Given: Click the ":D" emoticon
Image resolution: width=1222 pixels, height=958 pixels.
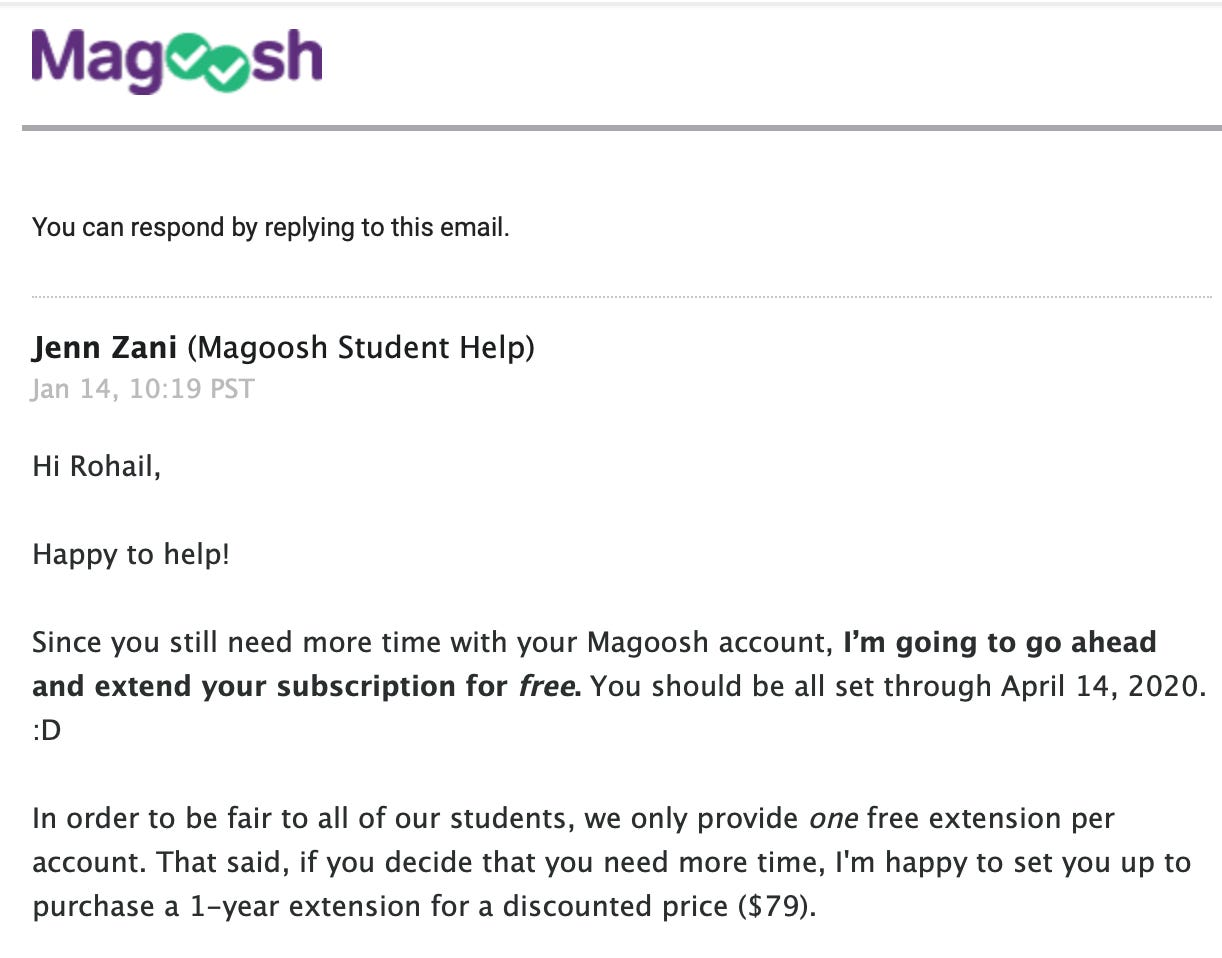Looking at the screenshot, I should pos(46,731).
